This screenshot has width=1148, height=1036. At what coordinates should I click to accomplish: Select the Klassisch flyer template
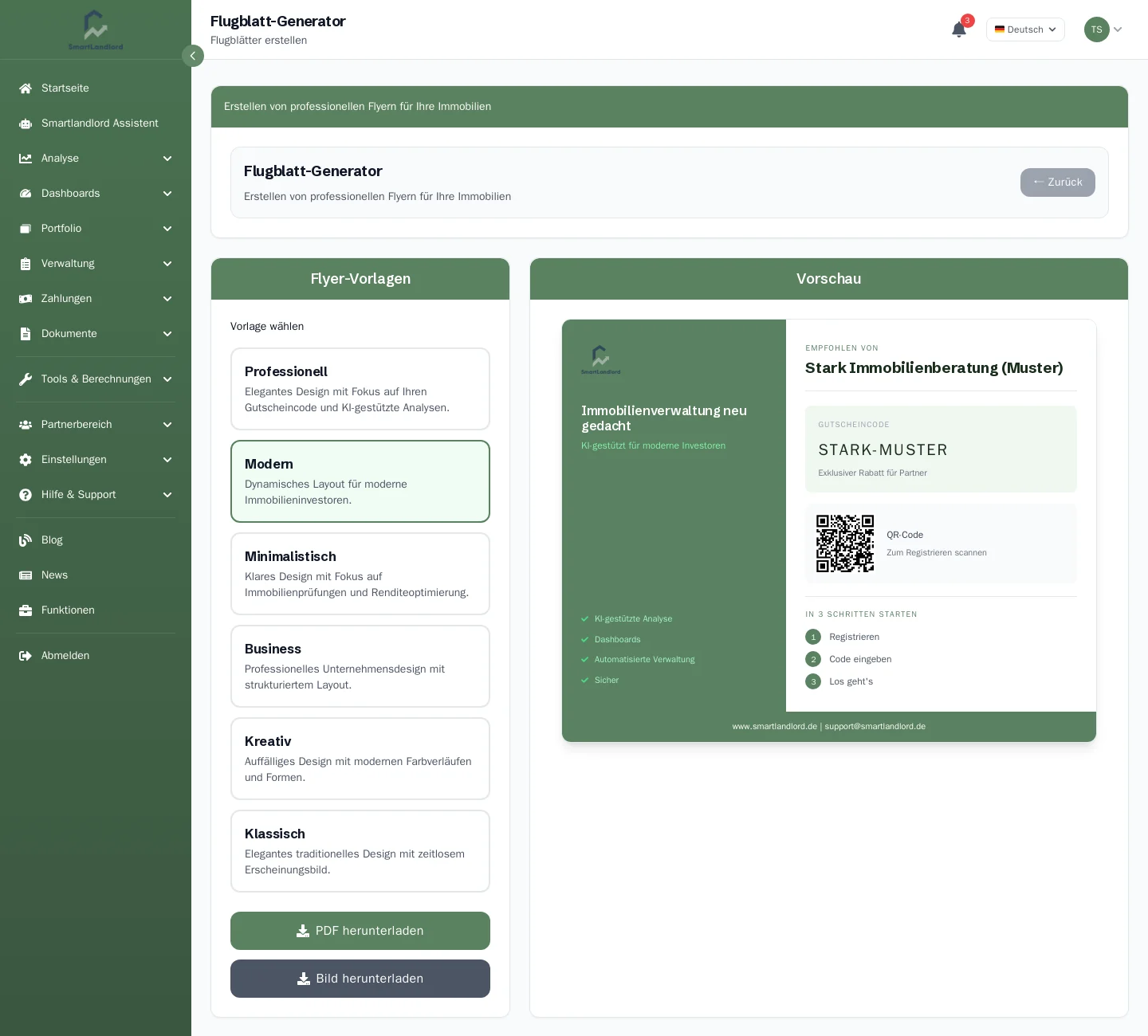point(360,851)
